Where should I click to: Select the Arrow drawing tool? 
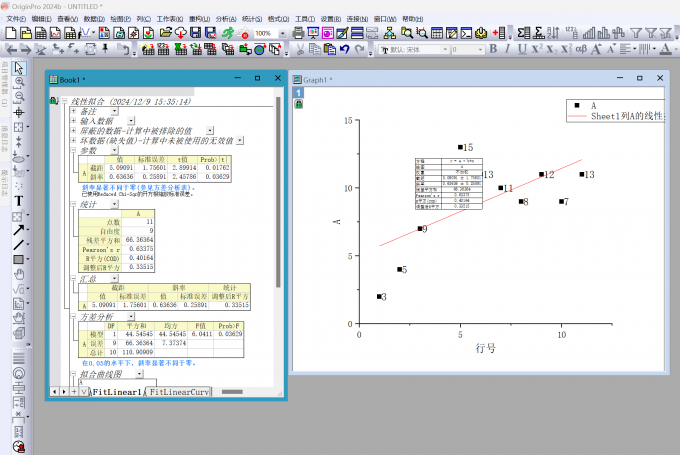pyautogui.click(x=19, y=230)
